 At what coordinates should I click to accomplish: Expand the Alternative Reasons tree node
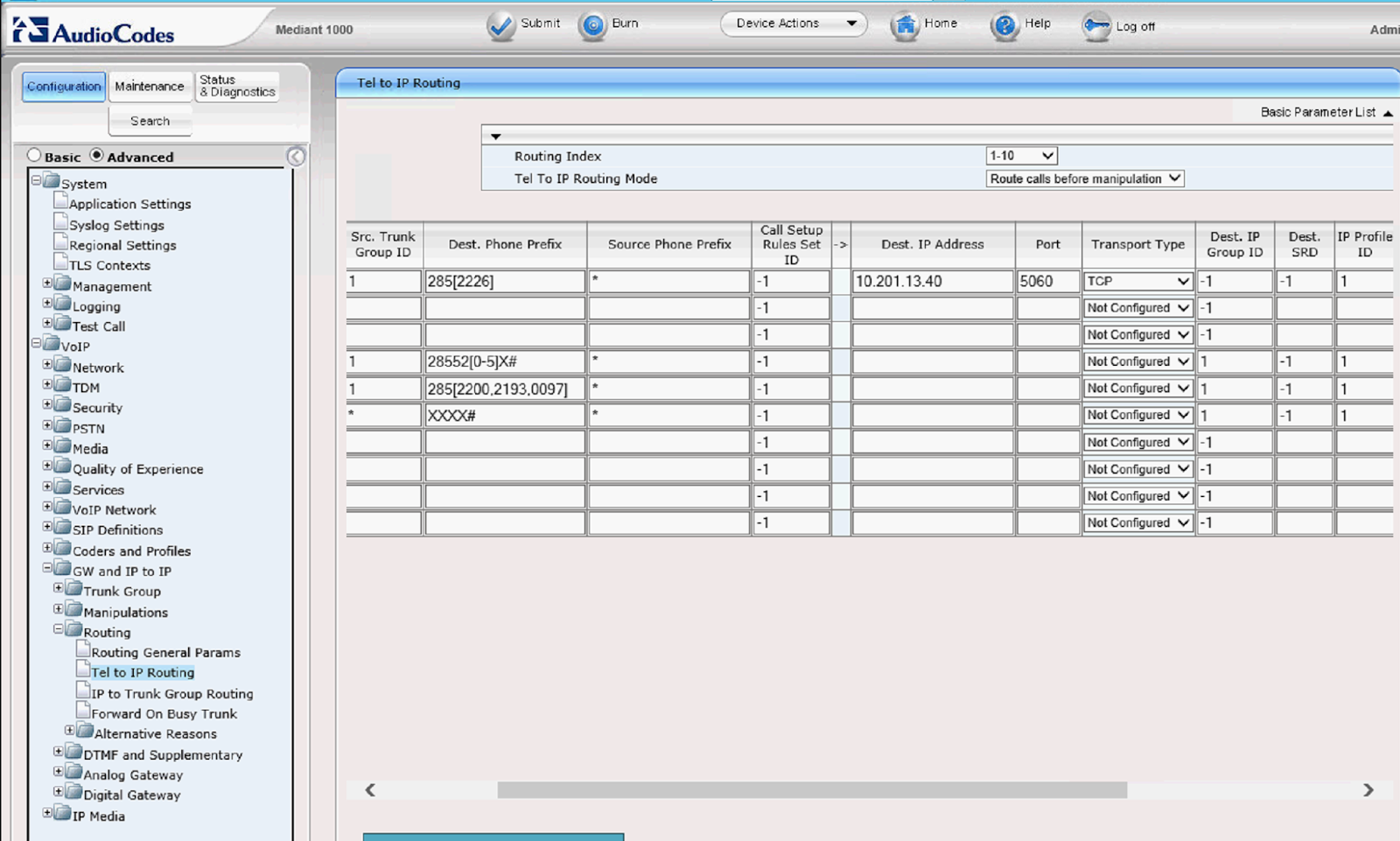pyautogui.click(x=70, y=730)
